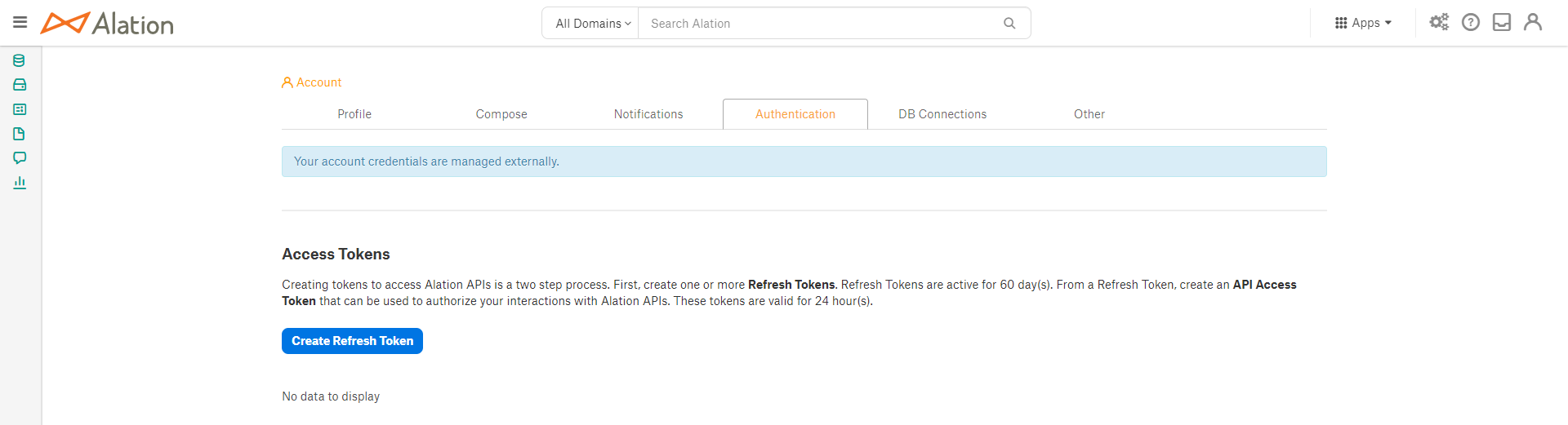Image resolution: width=1568 pixels, height=425 pixels.
Task: Click the Create Refresh Token button
Action: [x=352, y=341]
